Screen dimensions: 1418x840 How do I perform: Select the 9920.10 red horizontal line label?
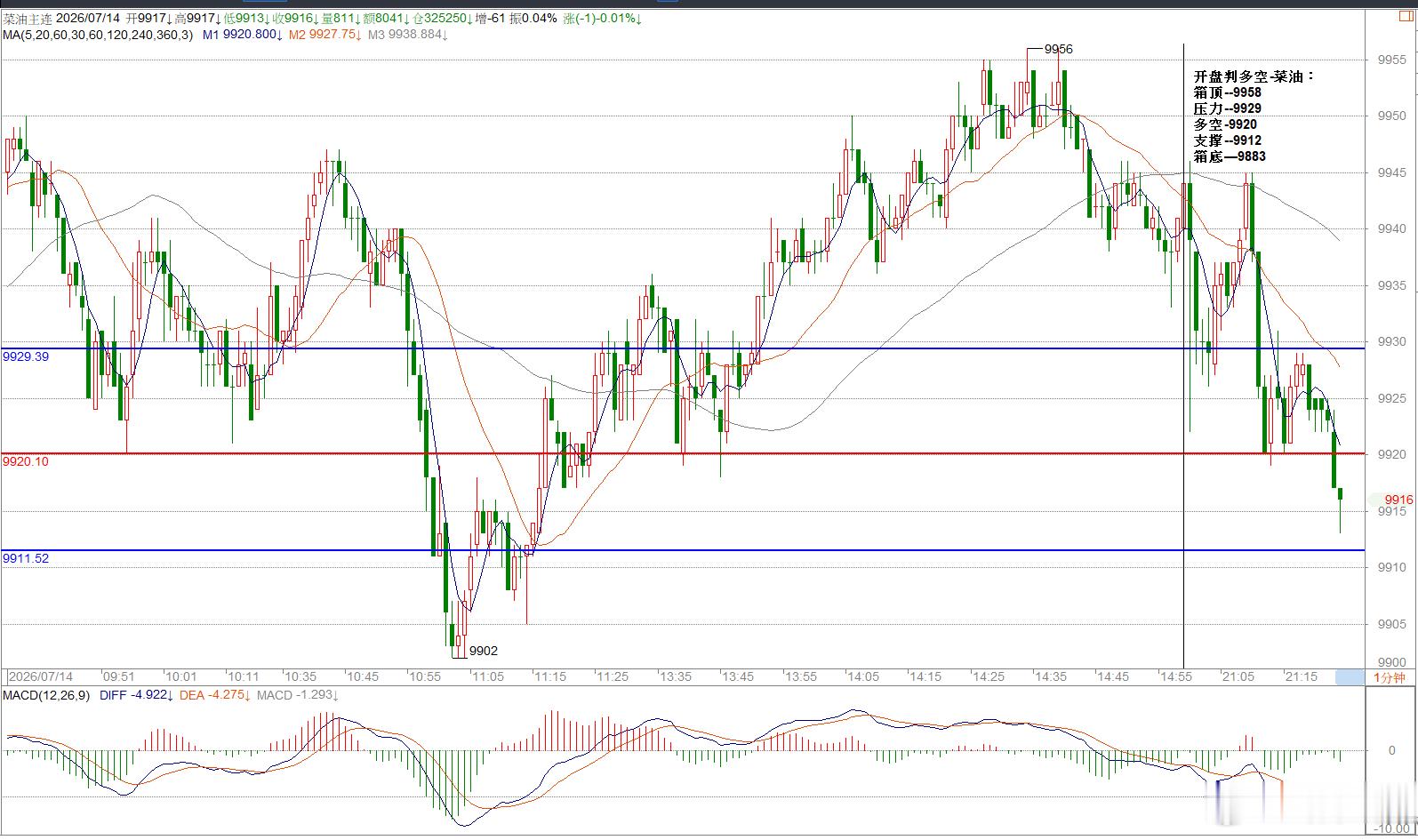(x=26, y=461)
